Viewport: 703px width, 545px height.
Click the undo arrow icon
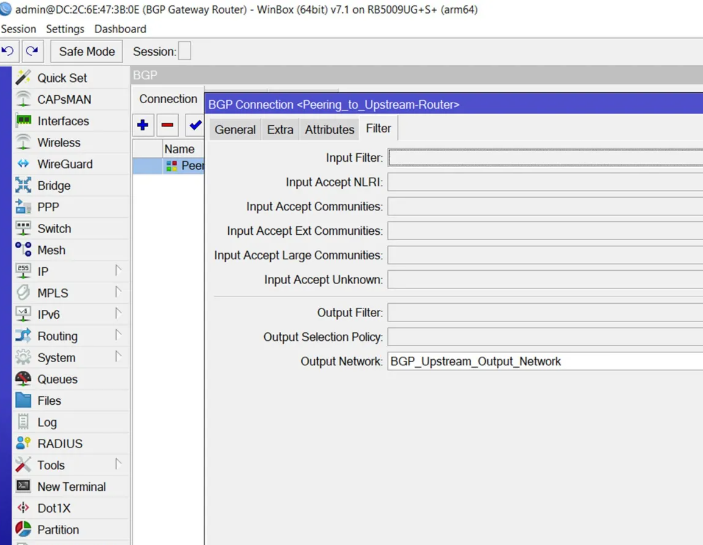(x=8, y=51)
